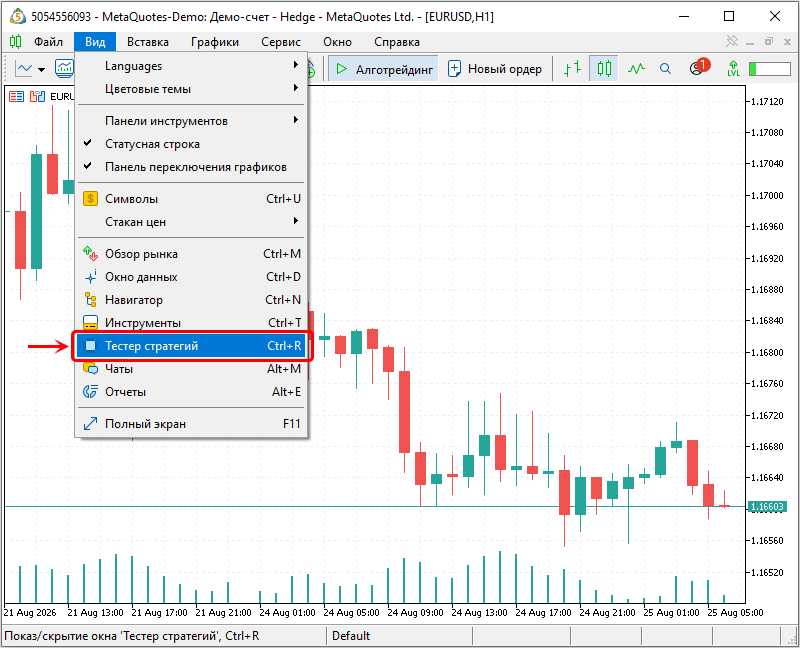Click the connection progress bar in toolbar
Image resolution: width=800 pixels, height=648 pixels.
[770, 69]
